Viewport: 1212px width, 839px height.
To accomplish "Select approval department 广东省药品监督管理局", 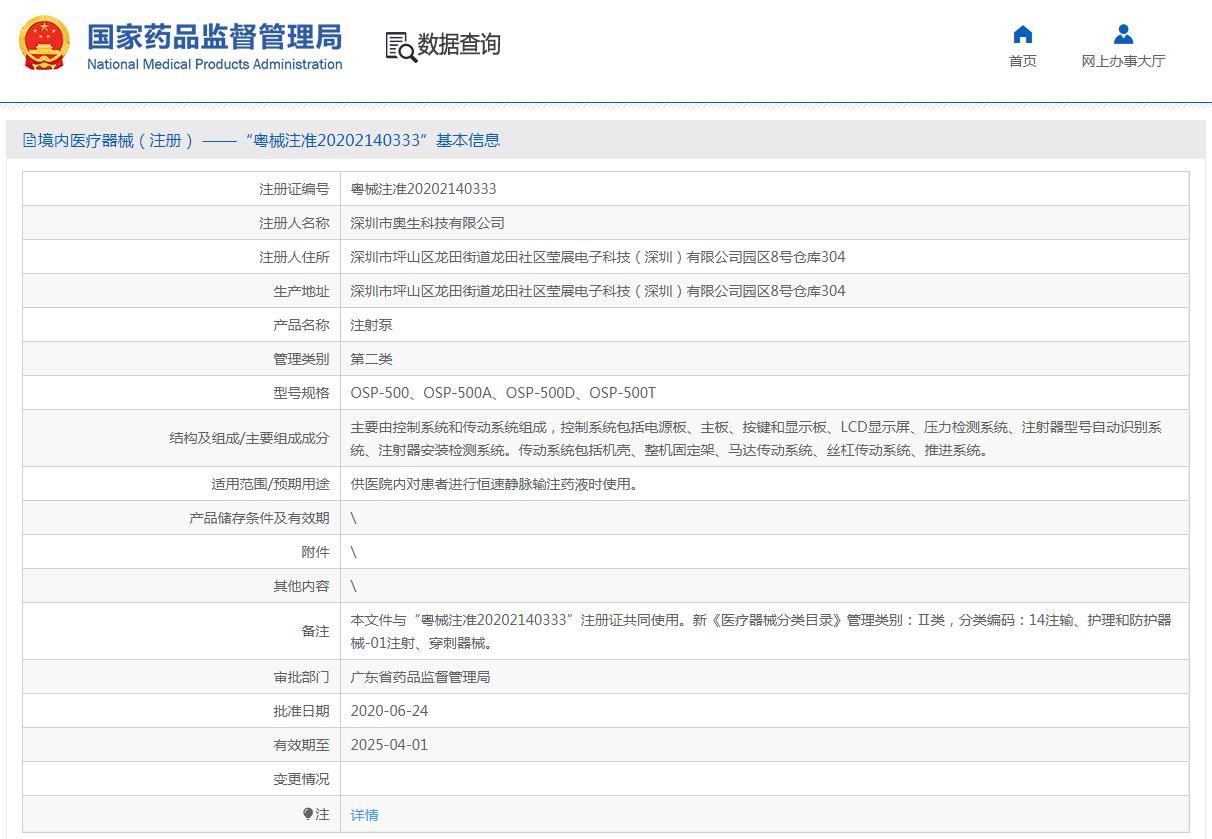I will (x=421, y=677).
